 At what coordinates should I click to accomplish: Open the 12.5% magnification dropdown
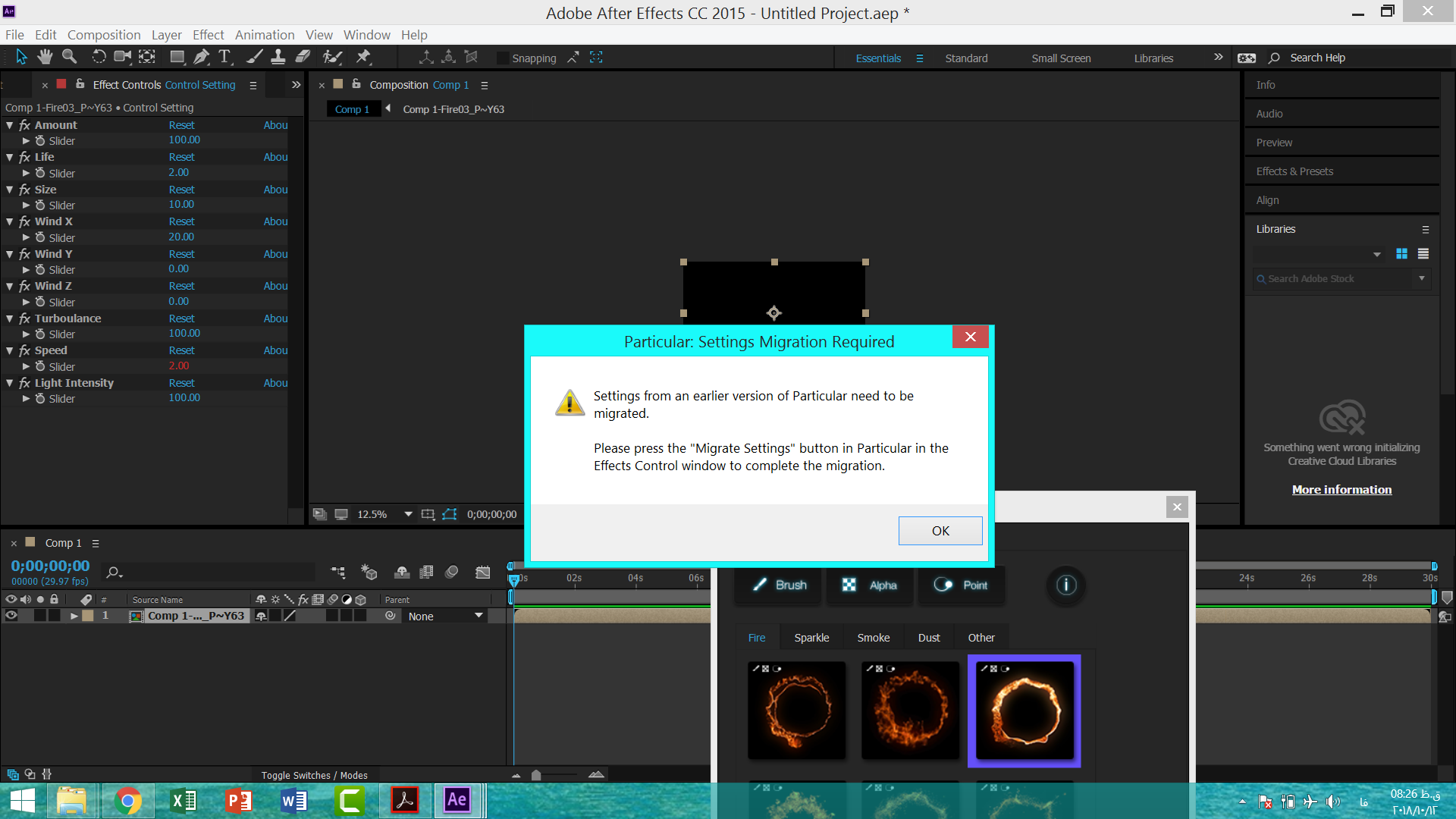pos(408,514)
